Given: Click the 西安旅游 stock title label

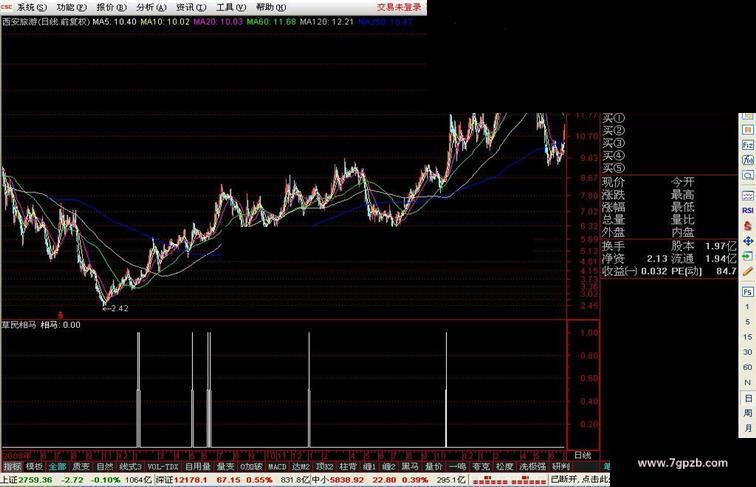Looking at the screenshot, I should [x=46, y=22].
